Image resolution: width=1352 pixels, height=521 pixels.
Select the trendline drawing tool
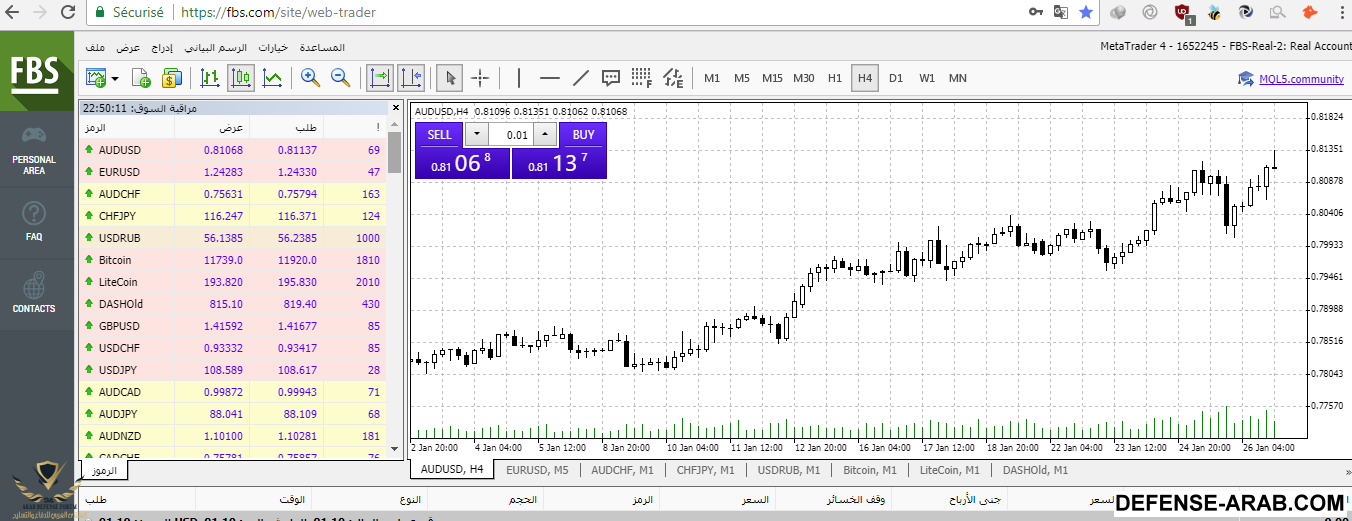[x=580, y=78]
